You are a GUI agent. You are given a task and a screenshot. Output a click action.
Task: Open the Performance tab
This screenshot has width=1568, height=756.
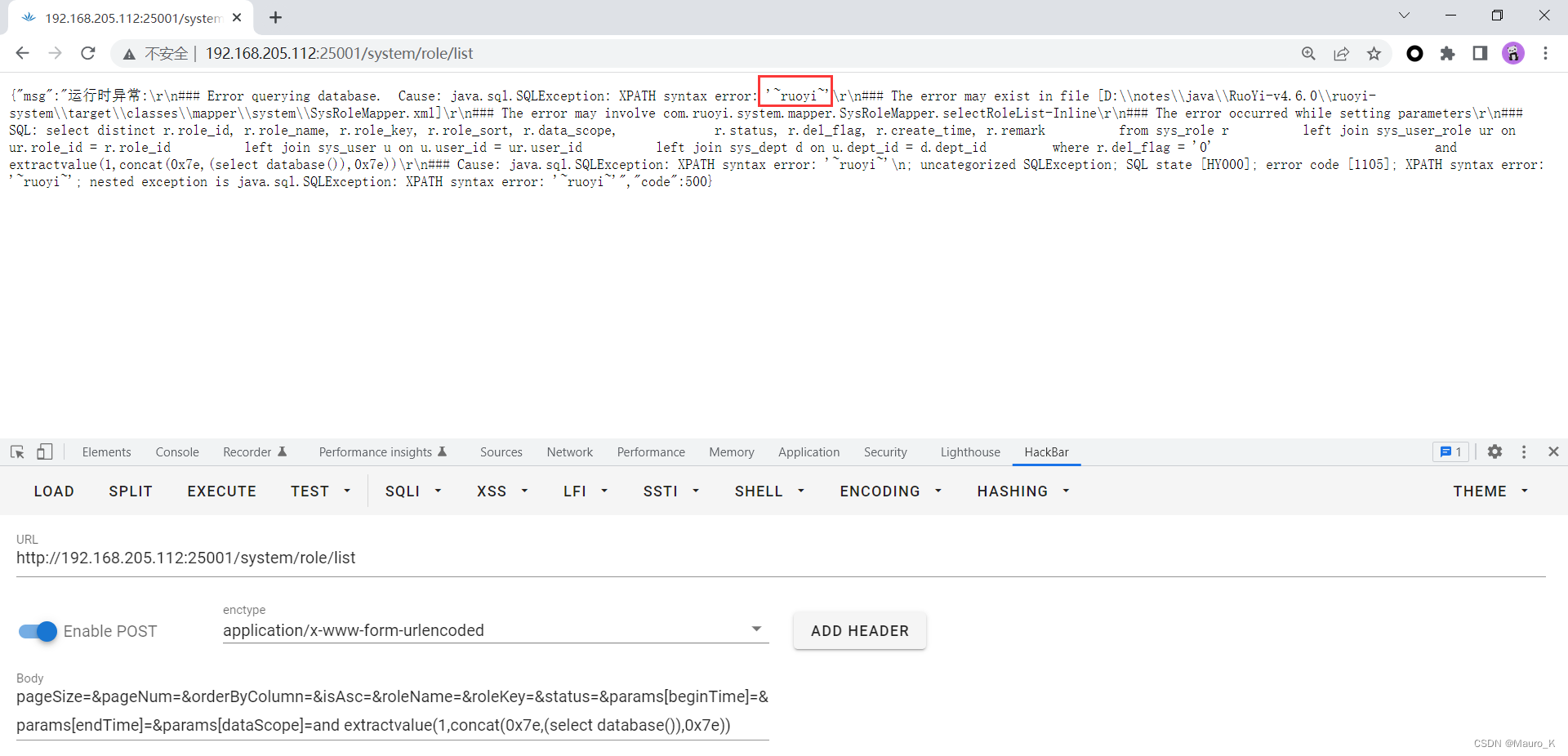coord(651,452)
